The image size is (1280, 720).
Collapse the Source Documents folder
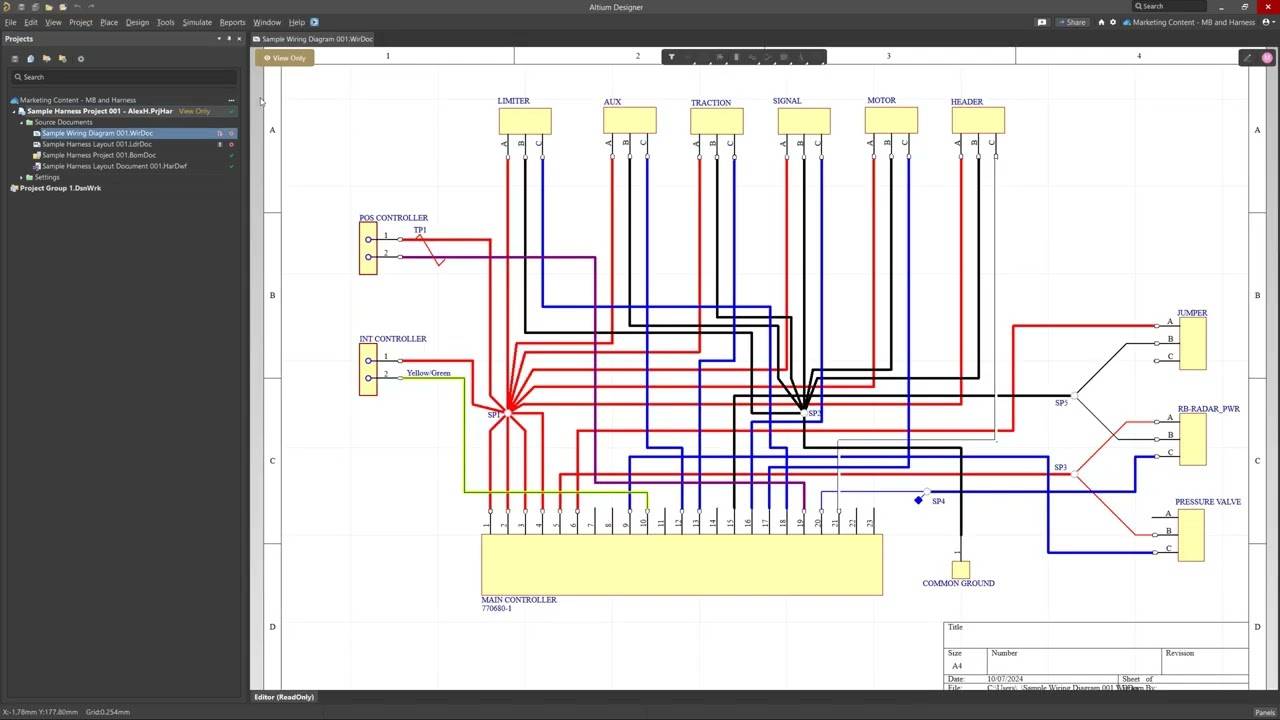coord(22,122)
